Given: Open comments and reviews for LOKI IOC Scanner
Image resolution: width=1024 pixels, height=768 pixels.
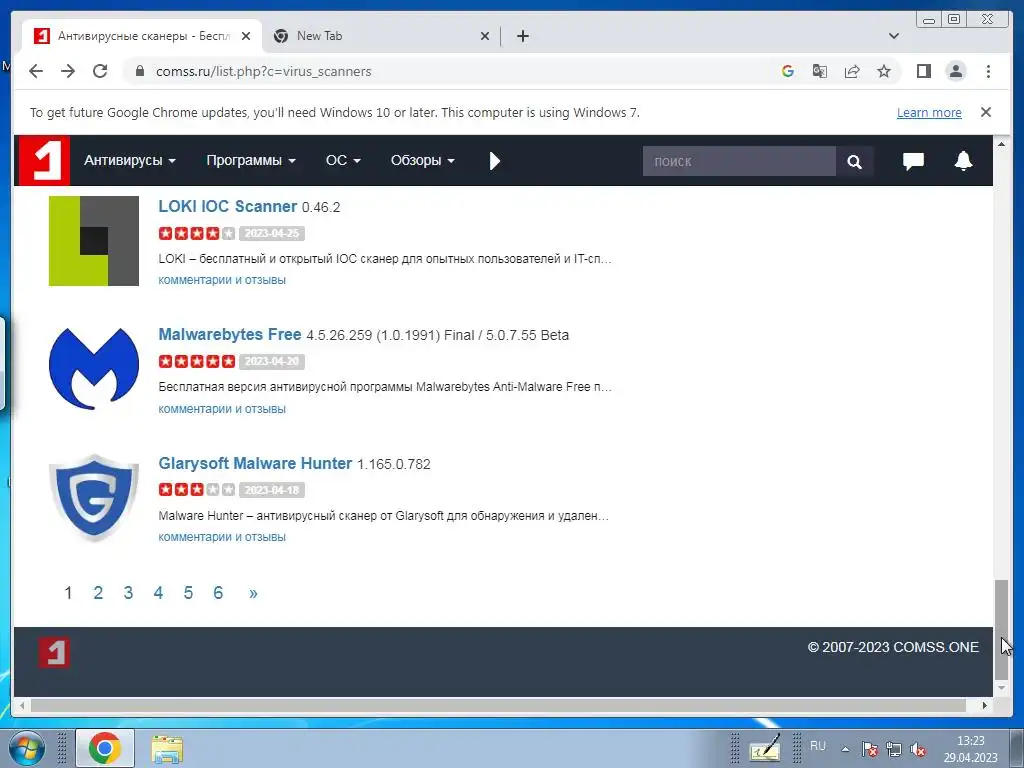Looking at the screenshot, I should click(222, 280).
